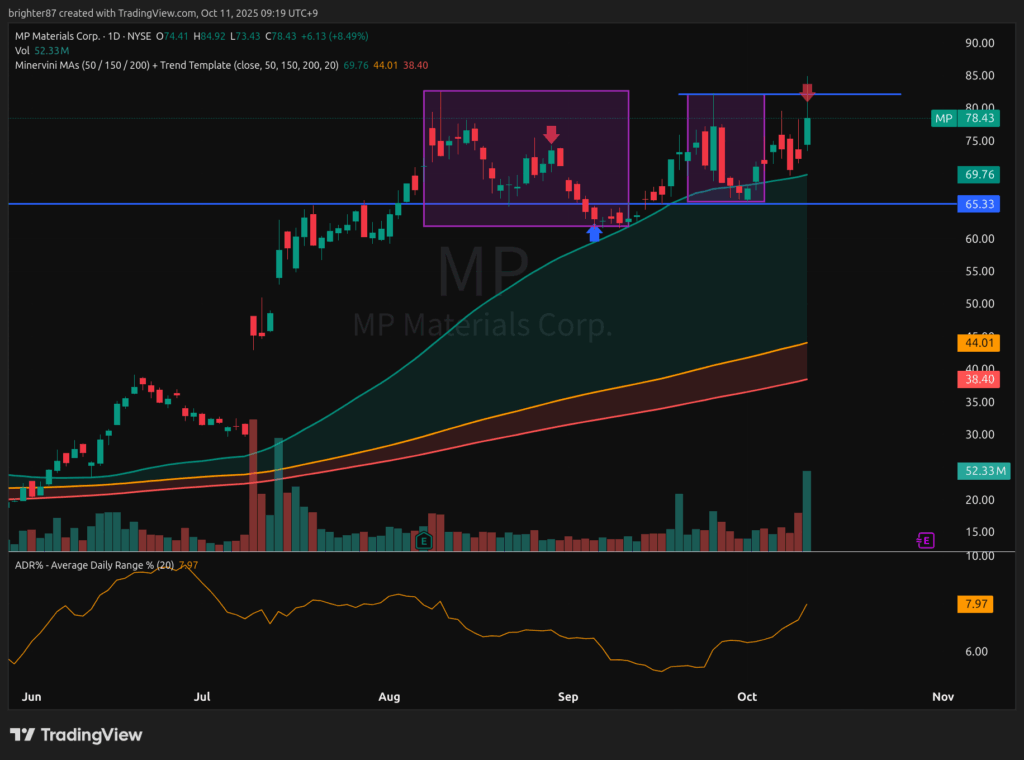
Task: Click the Oct label on time axis
Action: 746,696
